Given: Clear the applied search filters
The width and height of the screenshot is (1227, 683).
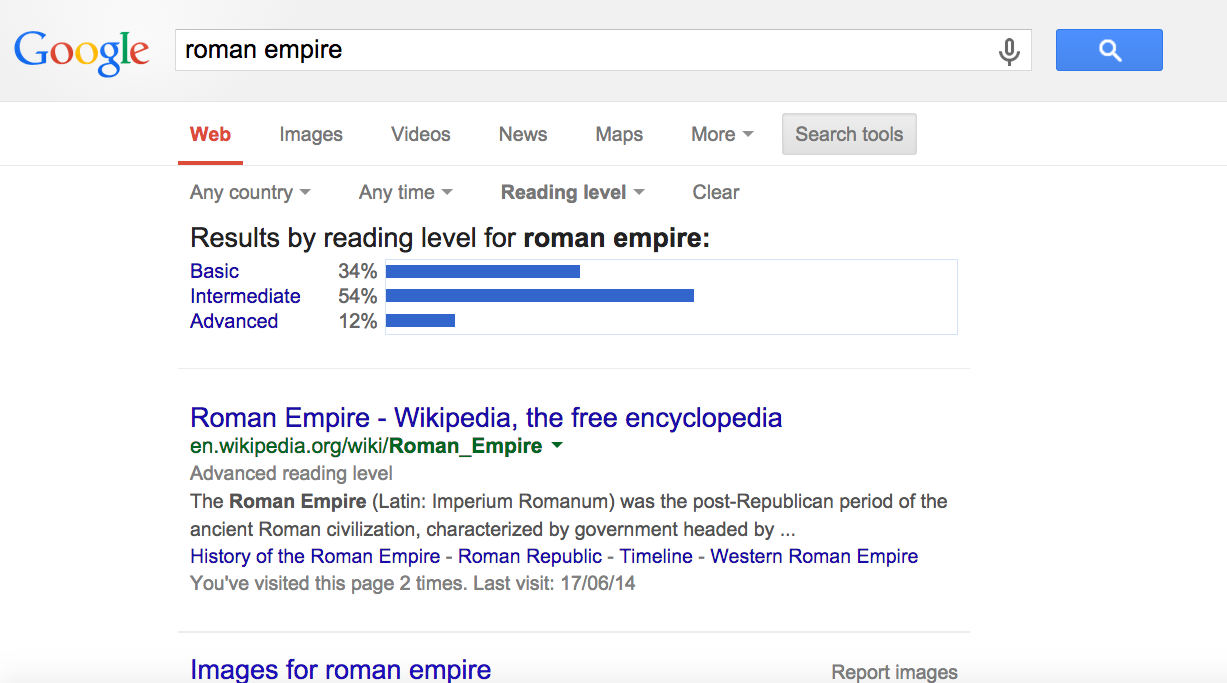Looking at the screenshot, I should (x=716, y=192).
